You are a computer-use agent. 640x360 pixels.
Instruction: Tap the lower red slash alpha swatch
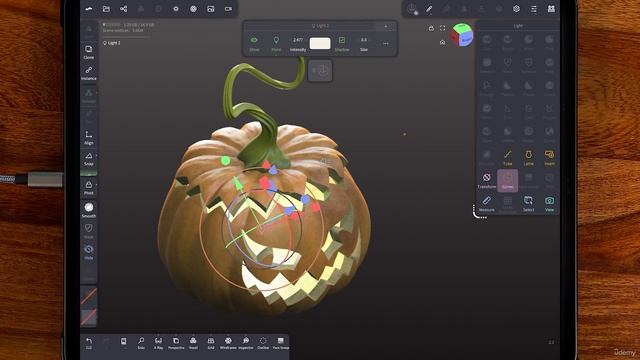pos(89,317)
